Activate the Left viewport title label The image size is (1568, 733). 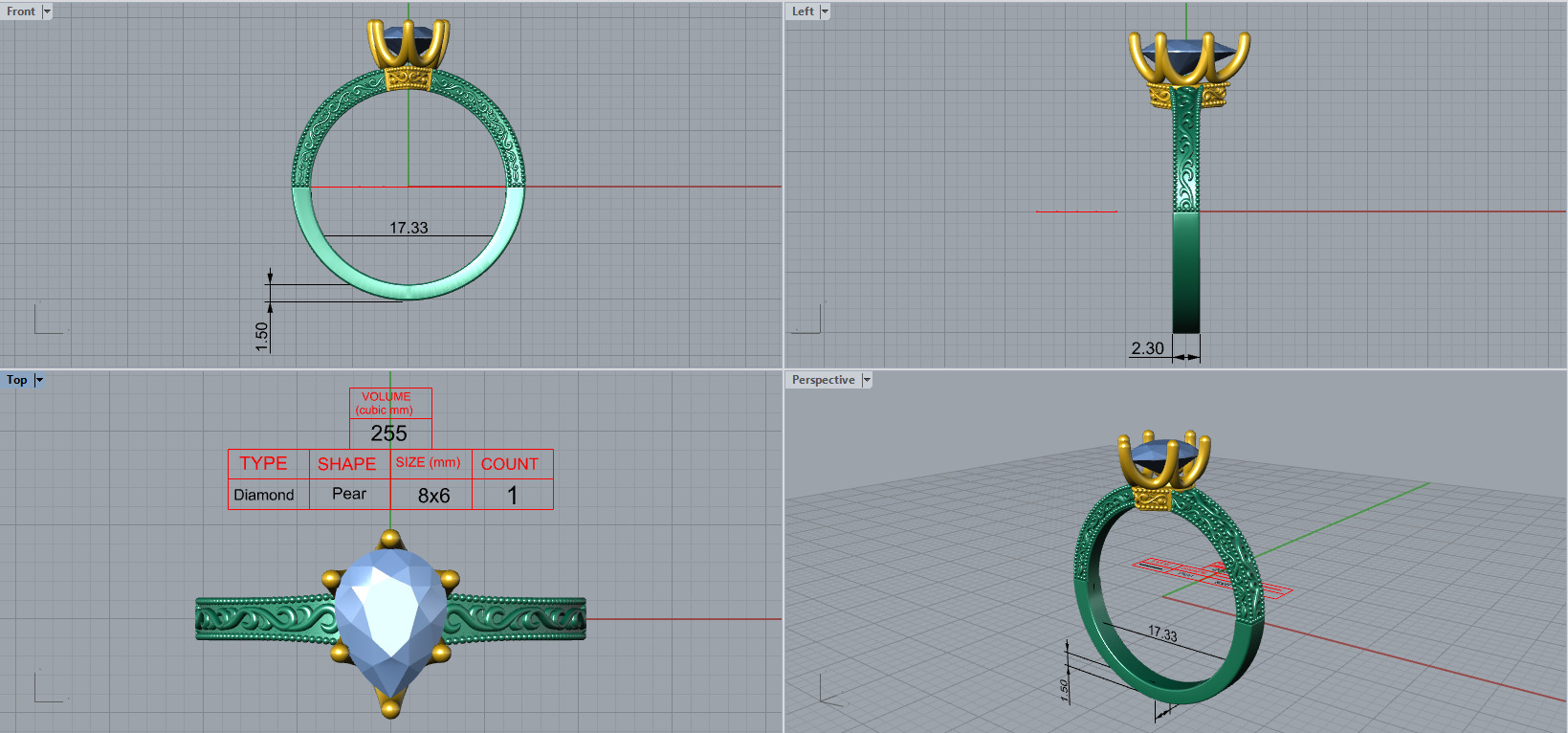point(803,11)
